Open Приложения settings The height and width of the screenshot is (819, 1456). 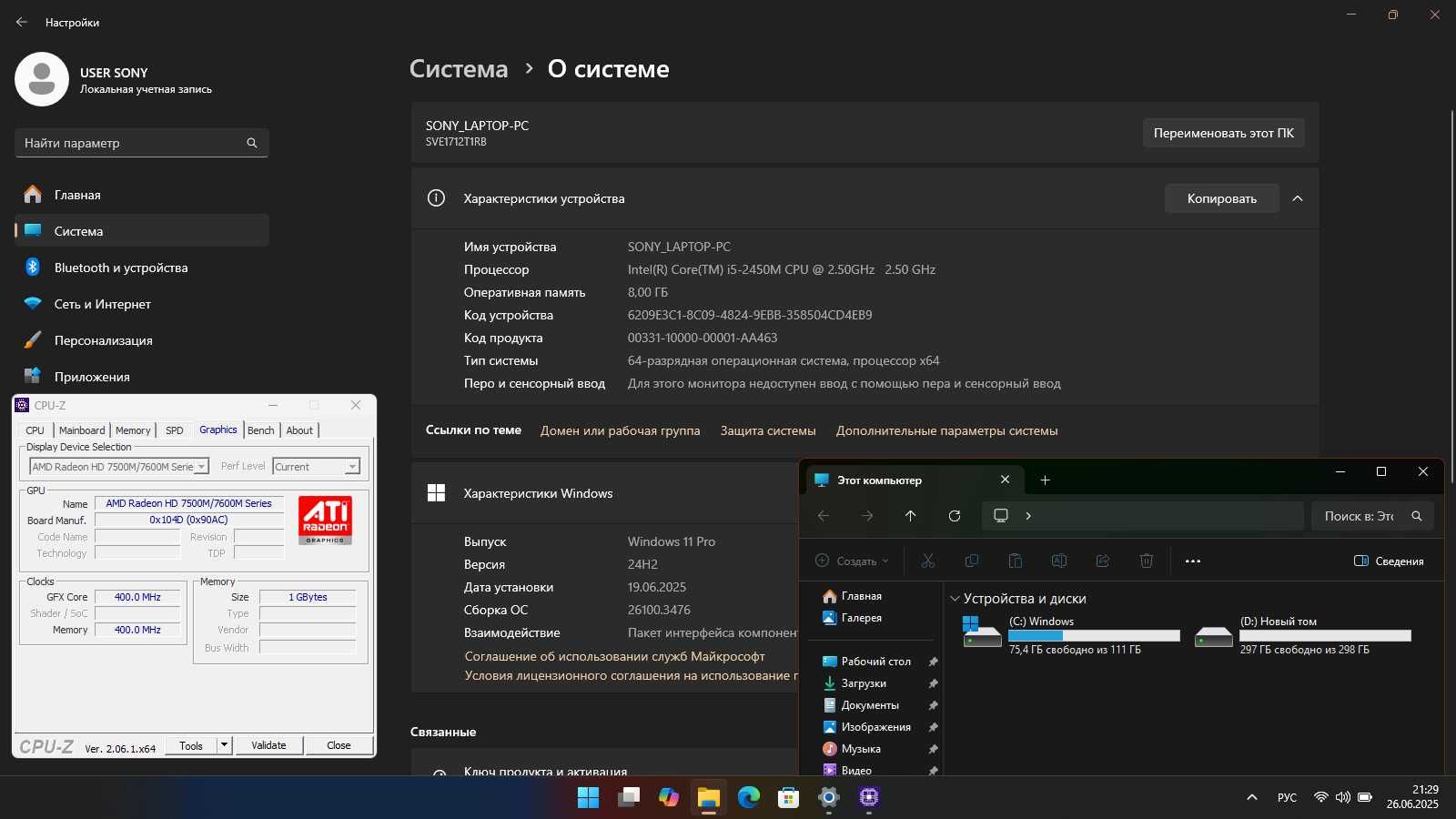[x=142, y=377]
